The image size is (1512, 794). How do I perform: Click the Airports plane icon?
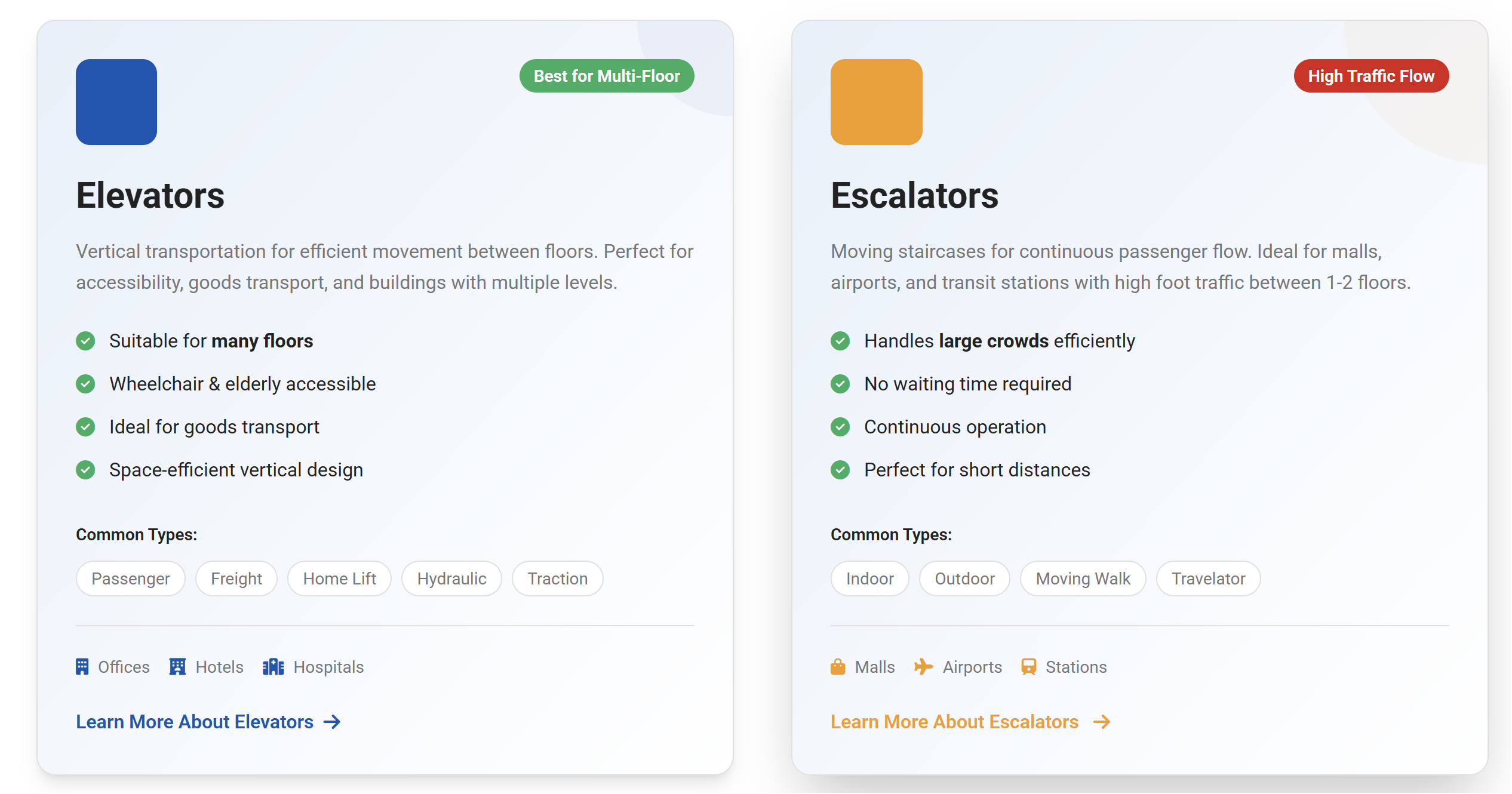(923, 667)
